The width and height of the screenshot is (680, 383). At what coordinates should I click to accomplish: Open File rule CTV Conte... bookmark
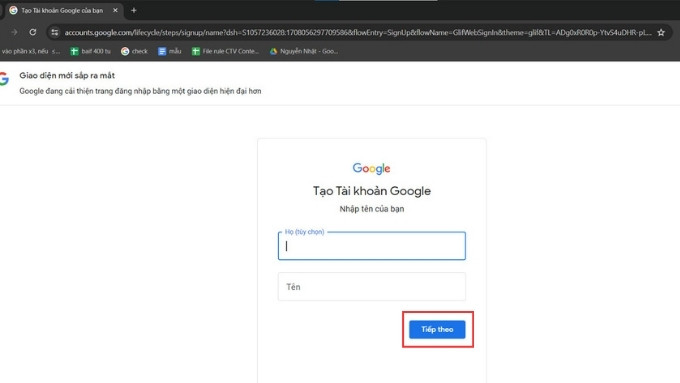[226, 51]
